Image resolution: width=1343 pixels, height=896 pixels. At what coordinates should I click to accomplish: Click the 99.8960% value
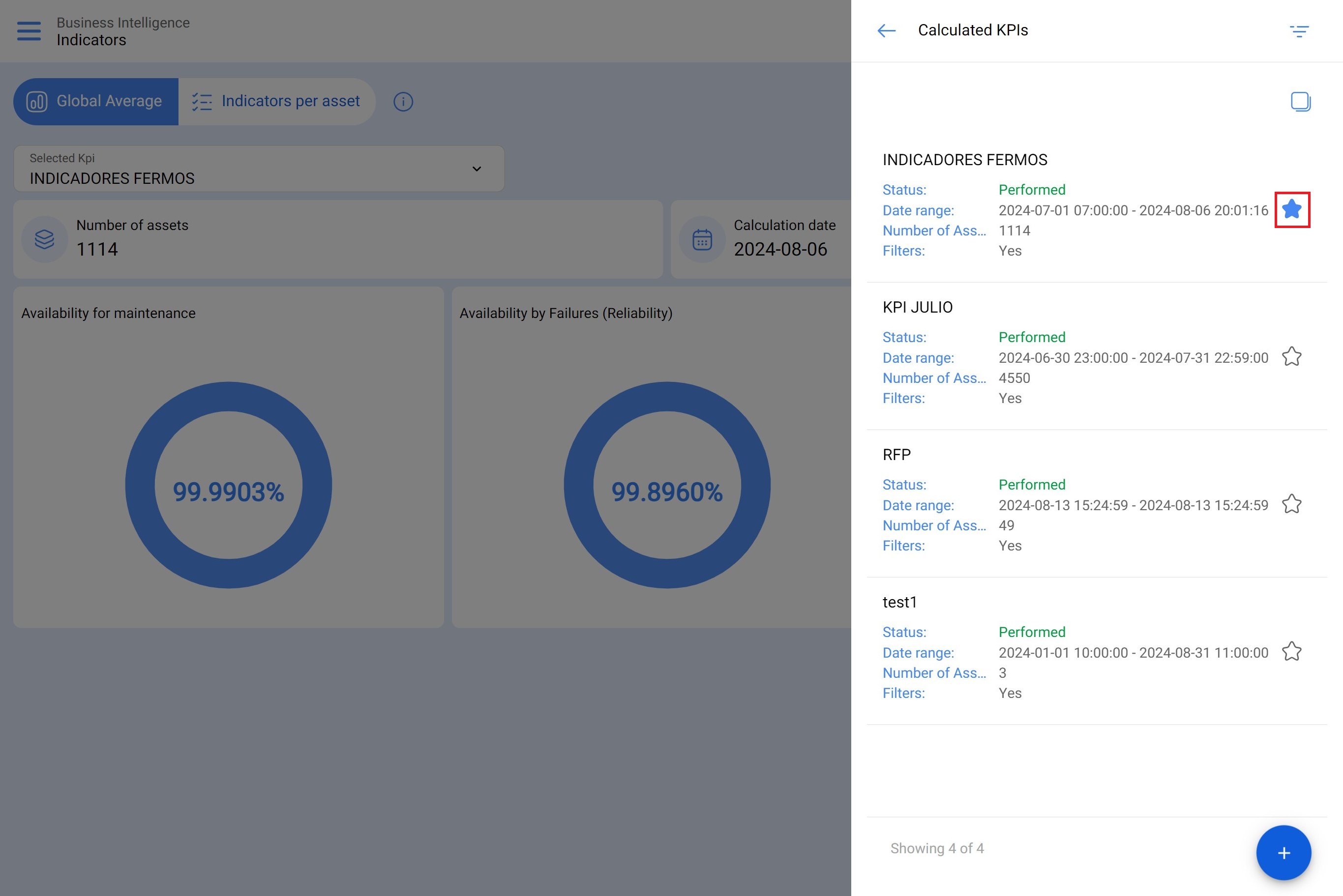pos(667,492)
